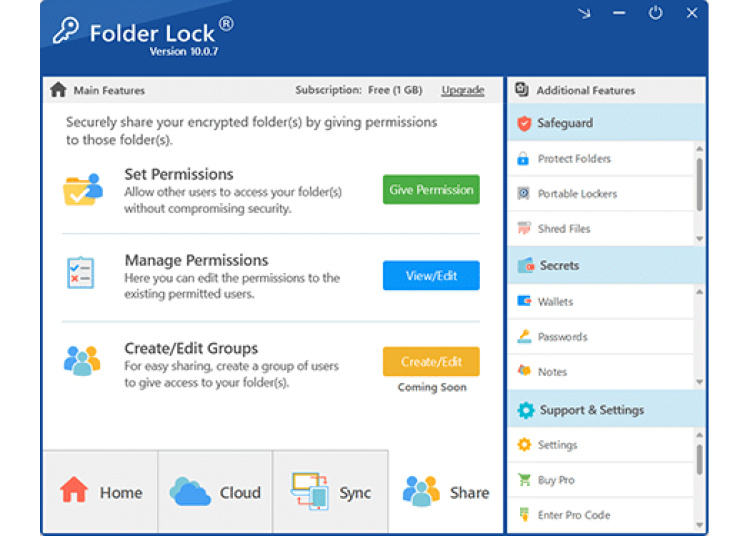Click the Protect Folders lock icon
This screenshot has width=750, height=536.
(x=523, y=159)
